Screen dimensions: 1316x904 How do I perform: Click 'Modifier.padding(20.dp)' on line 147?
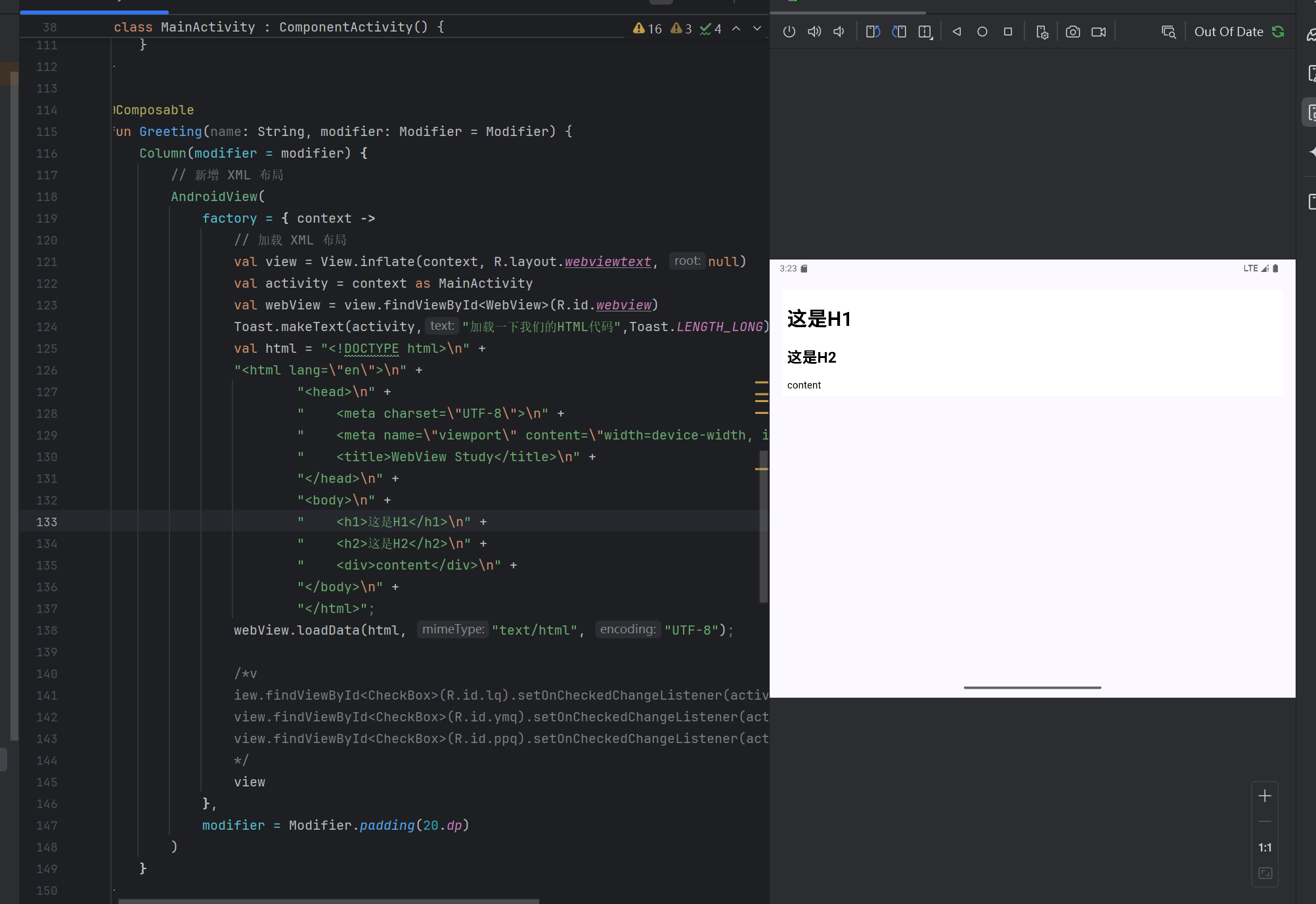click(379, 825)
